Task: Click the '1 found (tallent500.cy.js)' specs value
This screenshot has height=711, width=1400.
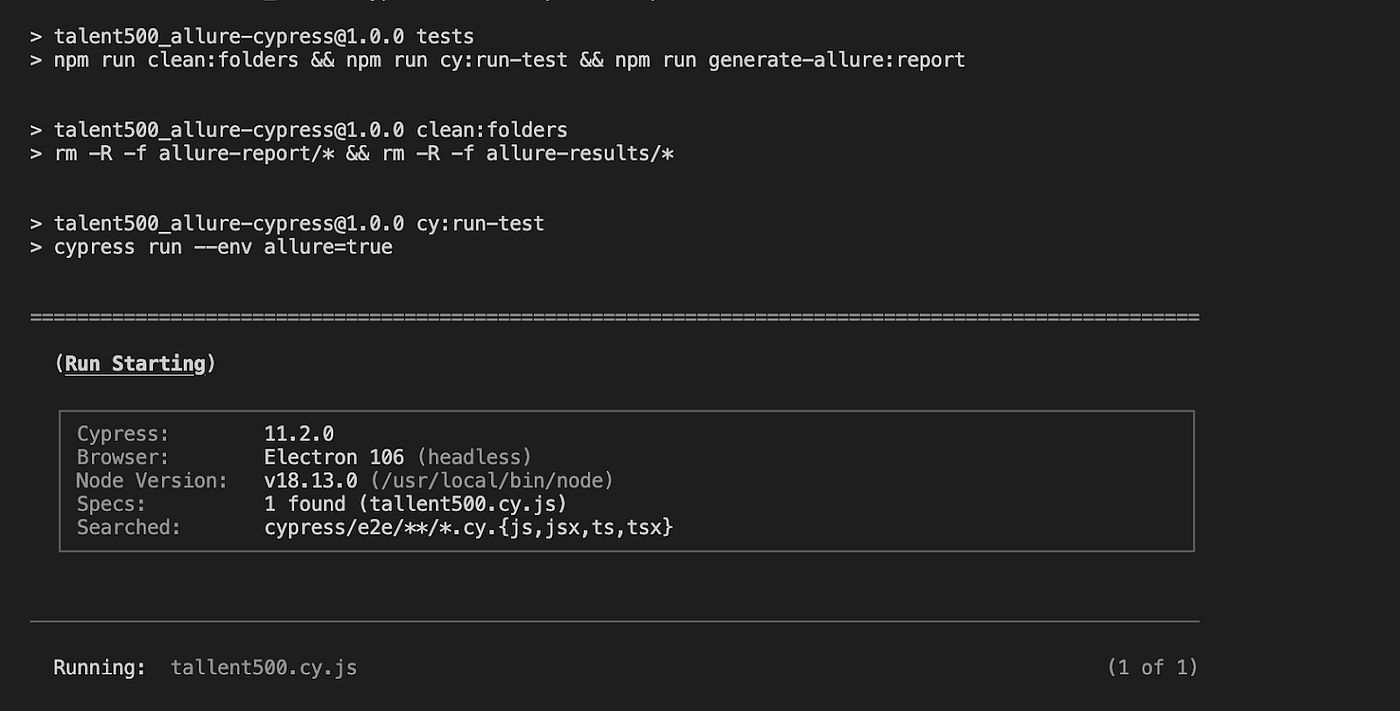Action: (x=416, y=503)
